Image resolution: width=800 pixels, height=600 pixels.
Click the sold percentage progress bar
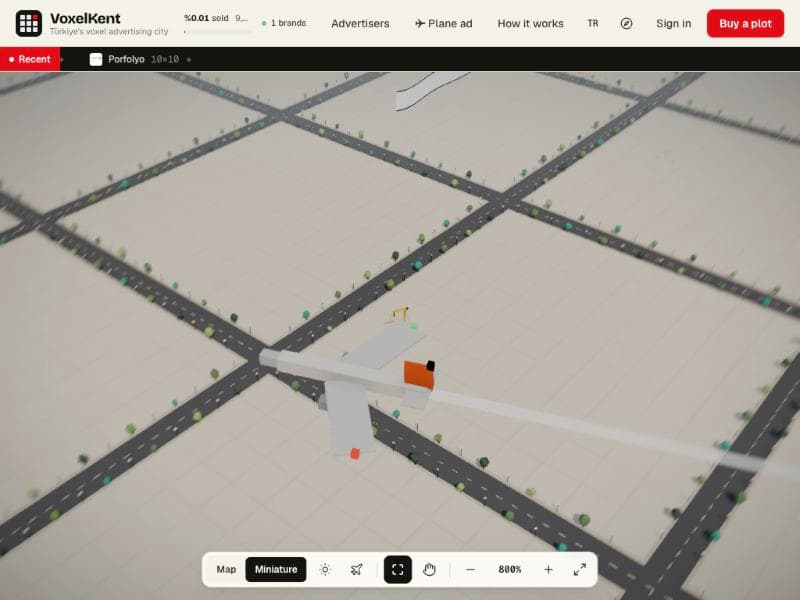coord(218,32)
